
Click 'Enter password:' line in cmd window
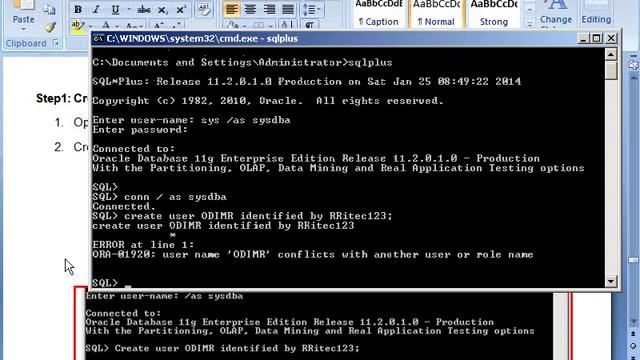point(140,130)
